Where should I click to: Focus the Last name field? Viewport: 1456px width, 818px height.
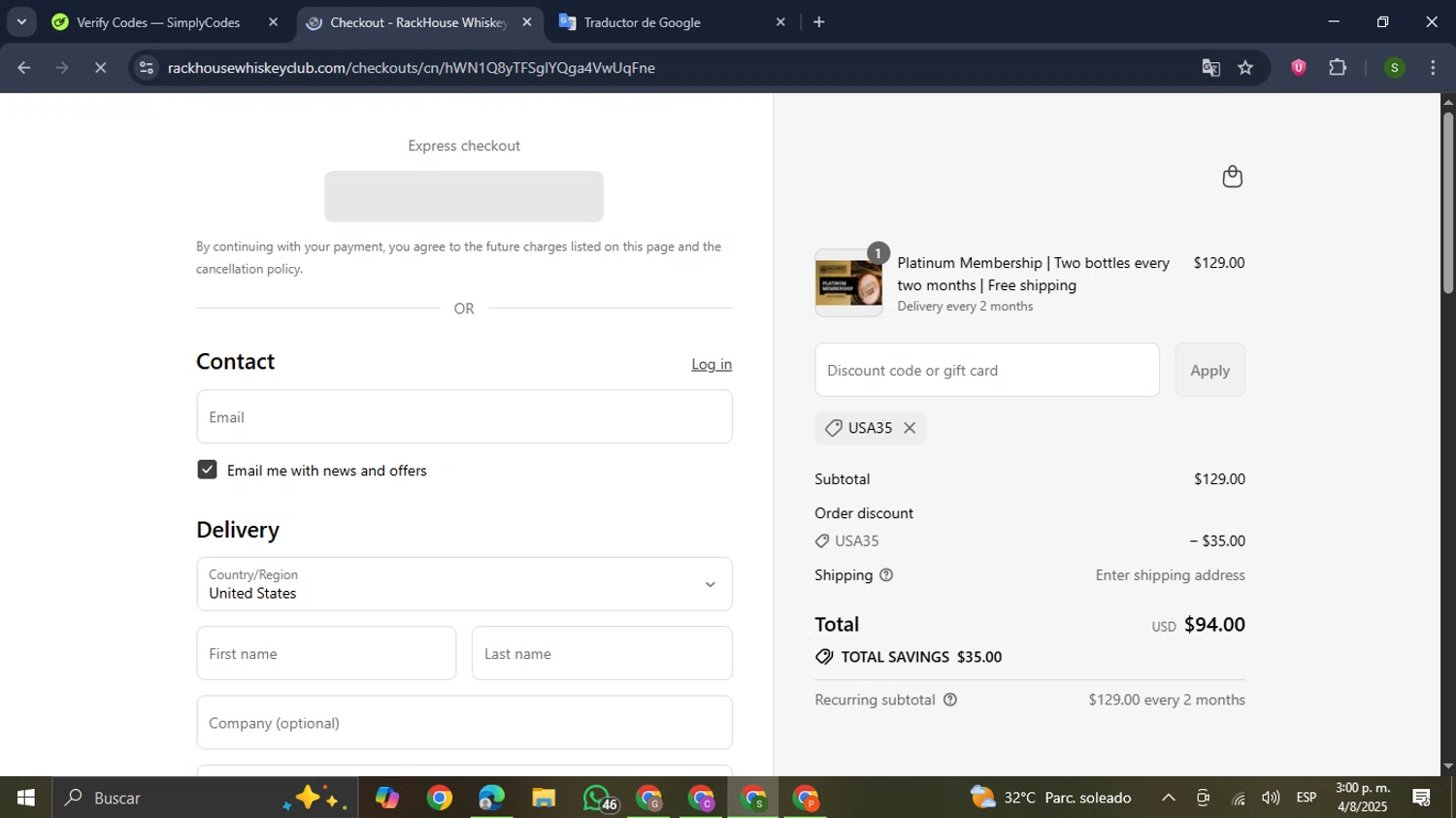pyautogui.click(x=602, y=653)
